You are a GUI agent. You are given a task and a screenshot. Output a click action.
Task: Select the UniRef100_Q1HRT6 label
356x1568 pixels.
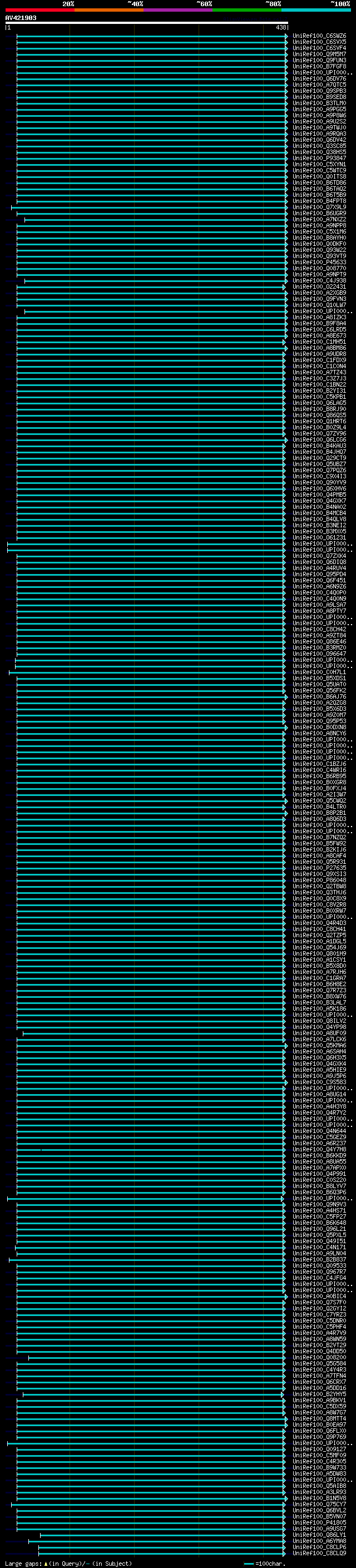tap(319, 421)
